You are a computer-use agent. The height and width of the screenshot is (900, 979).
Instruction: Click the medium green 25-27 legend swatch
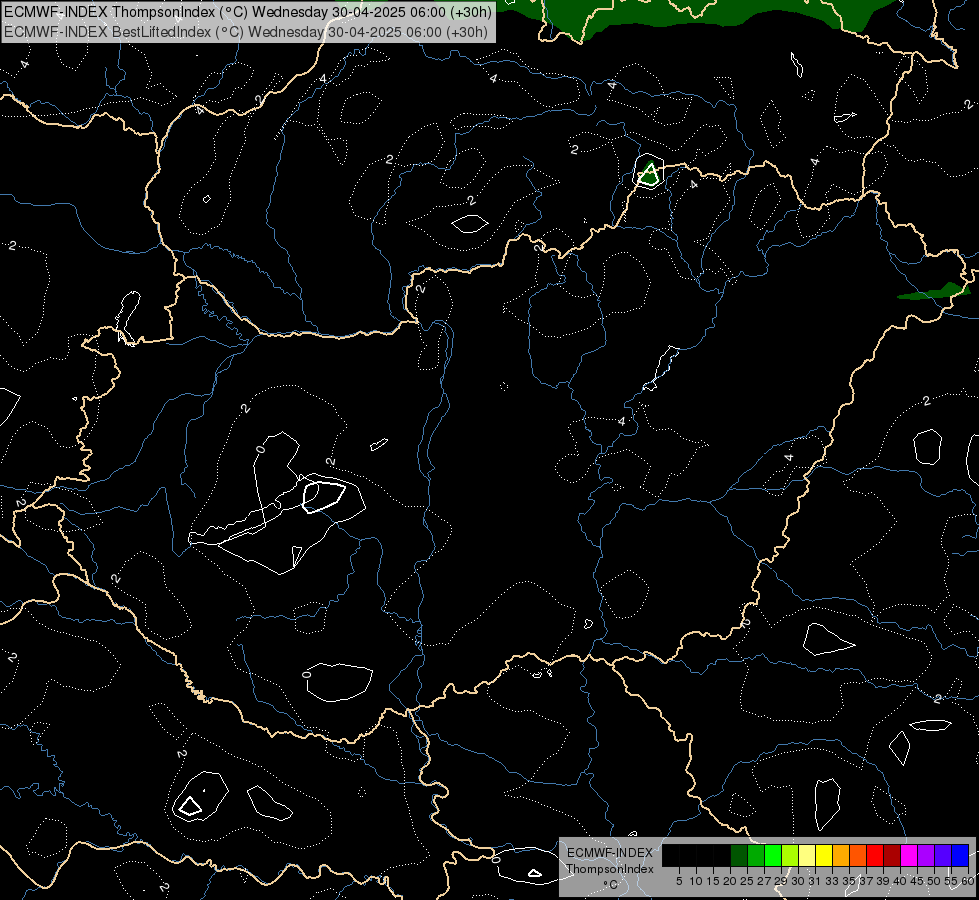click(x=756, y=855)
